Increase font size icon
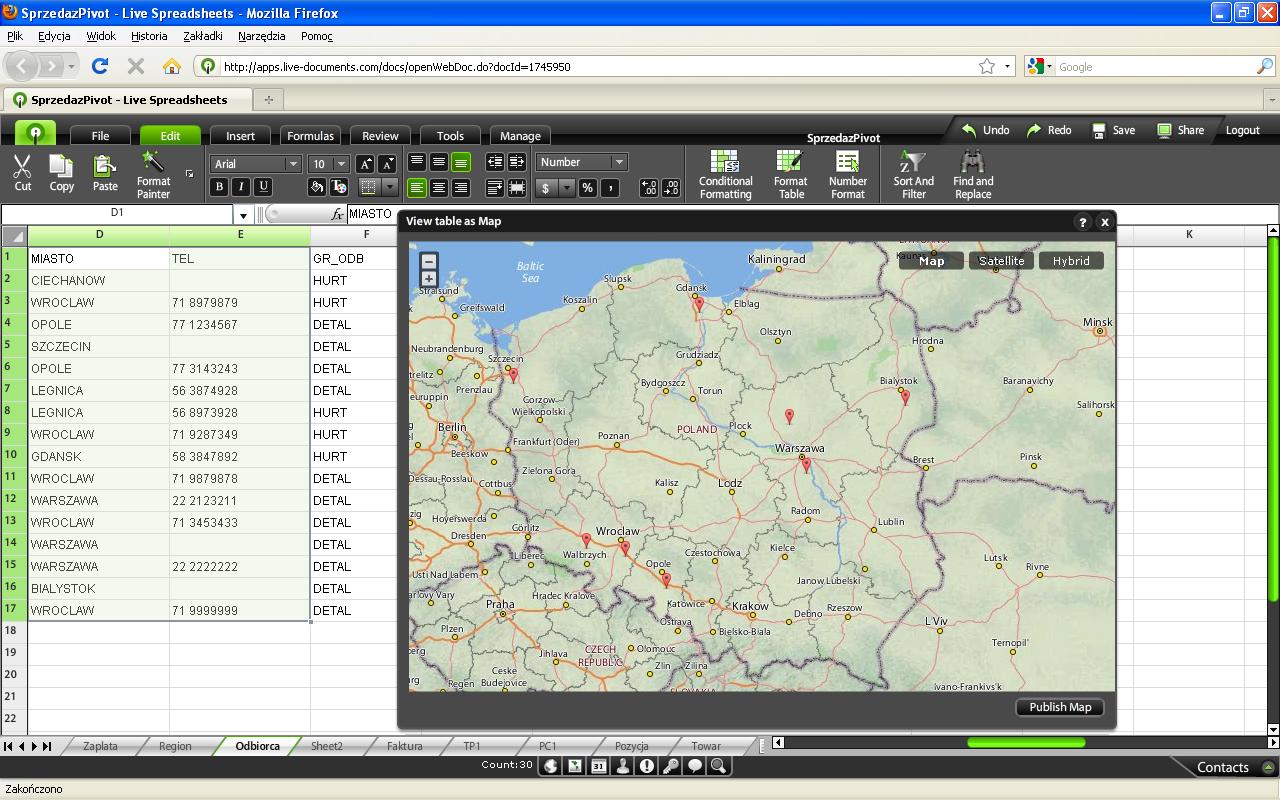 coord(365,164)
